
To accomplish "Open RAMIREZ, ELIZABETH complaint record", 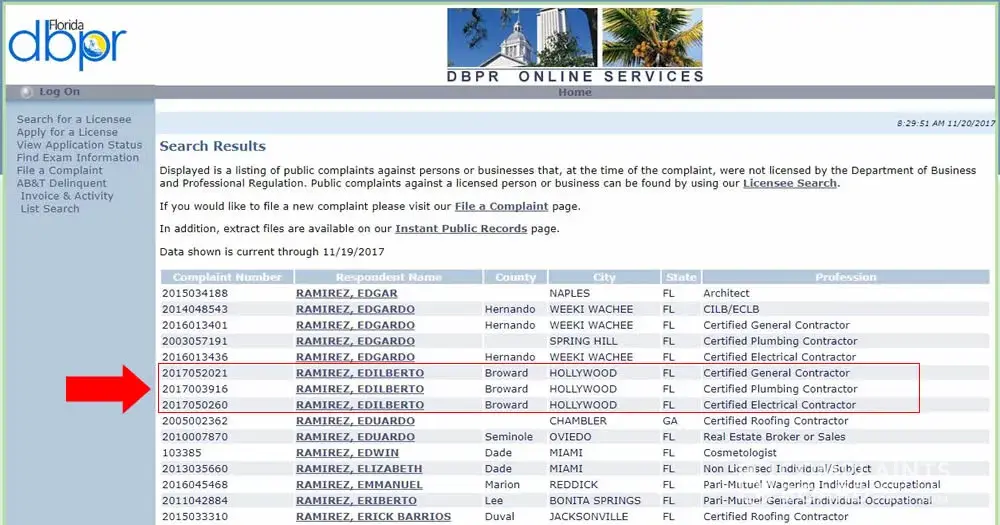I will pyautogui.click(x=359, y=469).
